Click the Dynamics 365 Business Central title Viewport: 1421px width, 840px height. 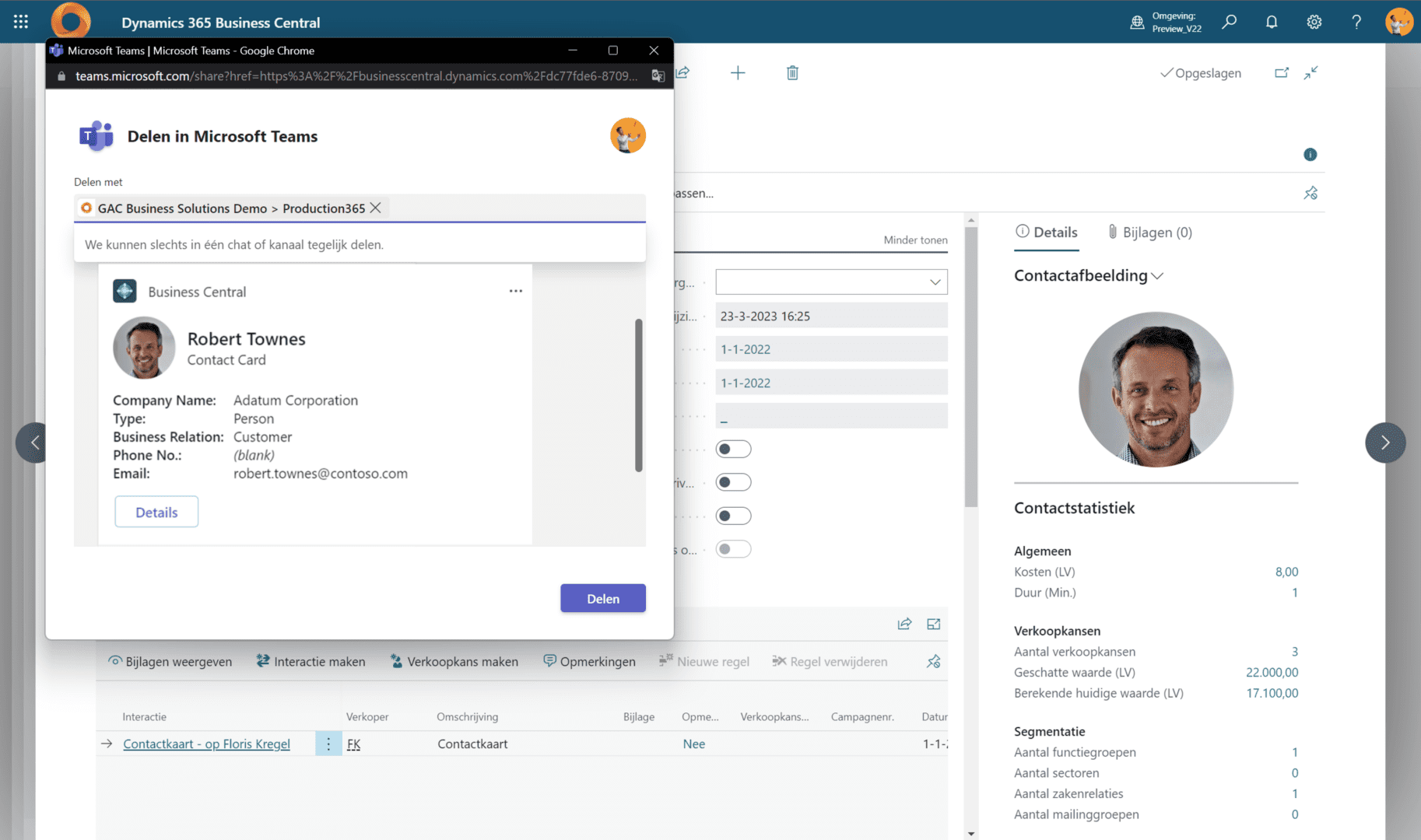pyautogui.click(x=220, y=23)
